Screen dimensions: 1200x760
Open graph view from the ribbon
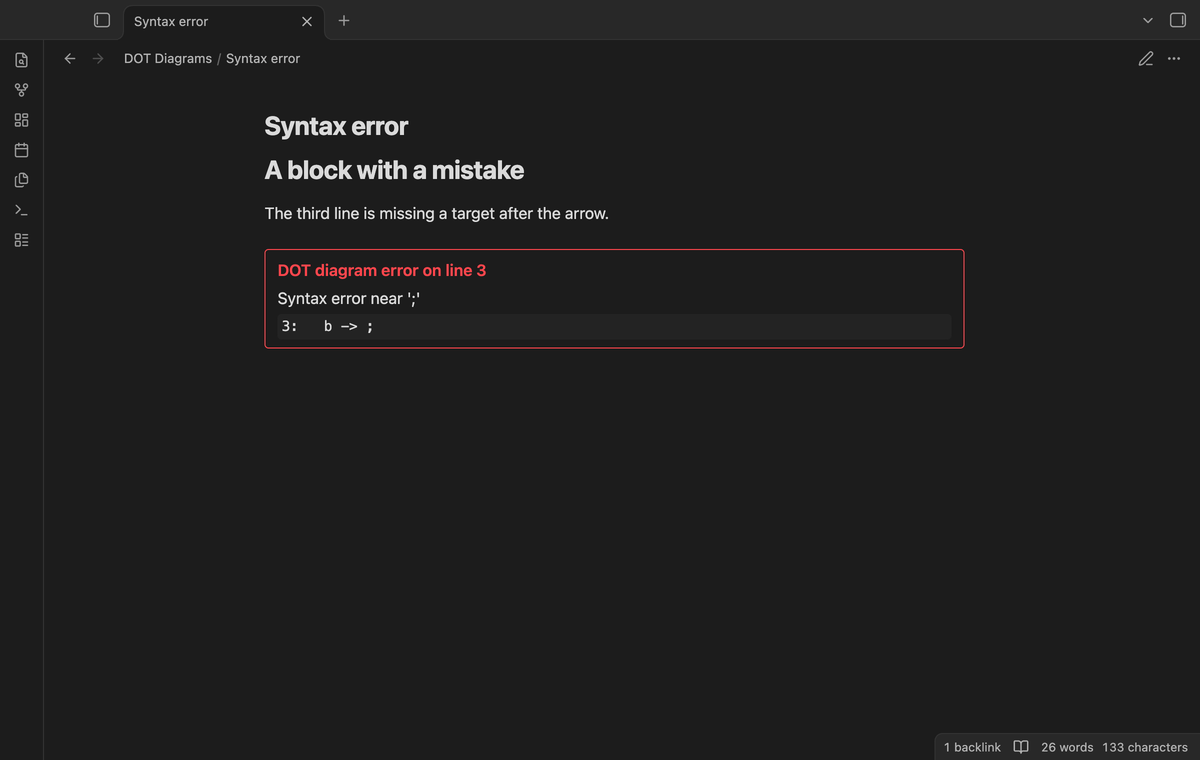click(22, 91)
